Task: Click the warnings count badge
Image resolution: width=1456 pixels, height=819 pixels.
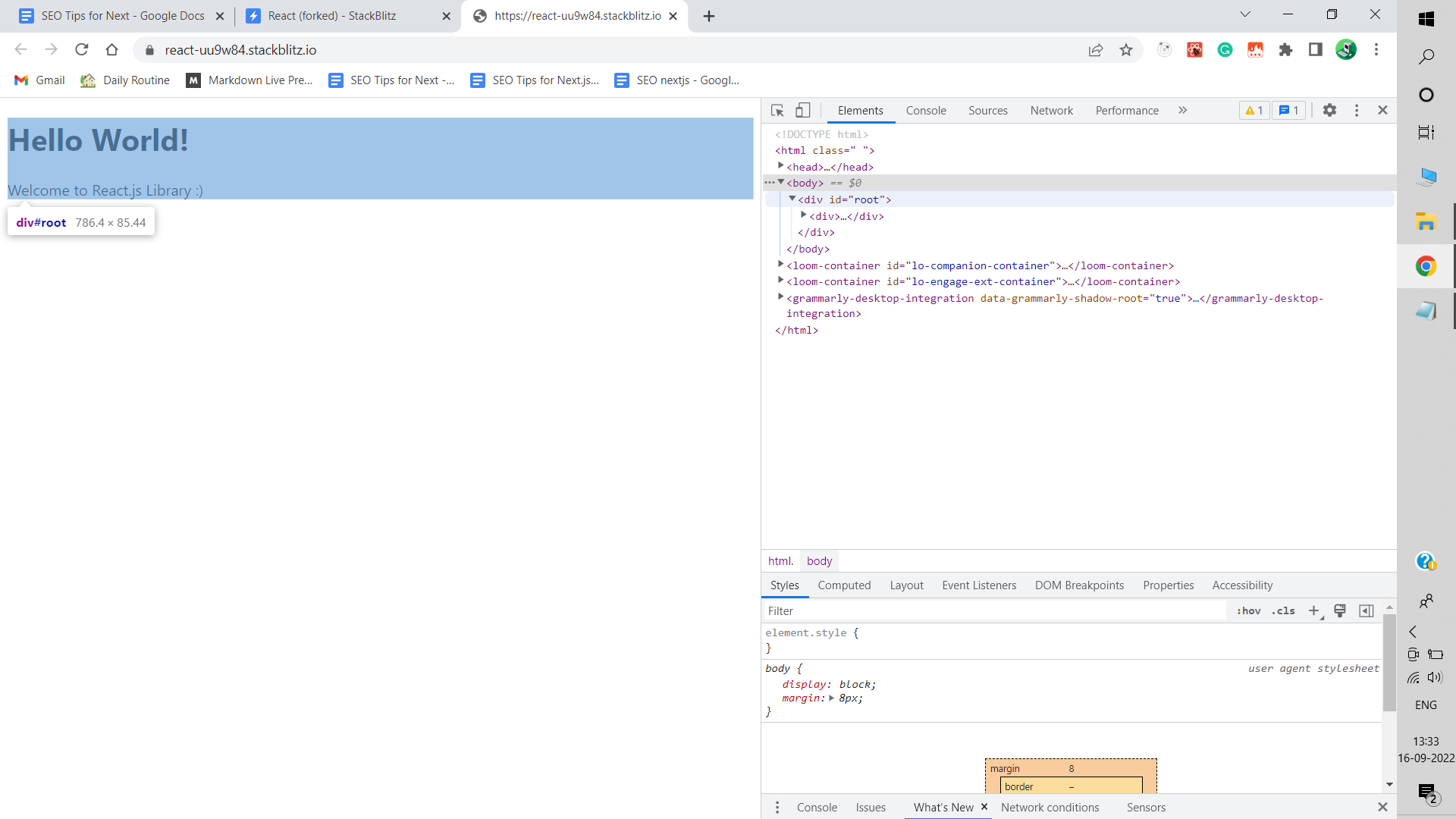Action: [x=1254, y=111]
